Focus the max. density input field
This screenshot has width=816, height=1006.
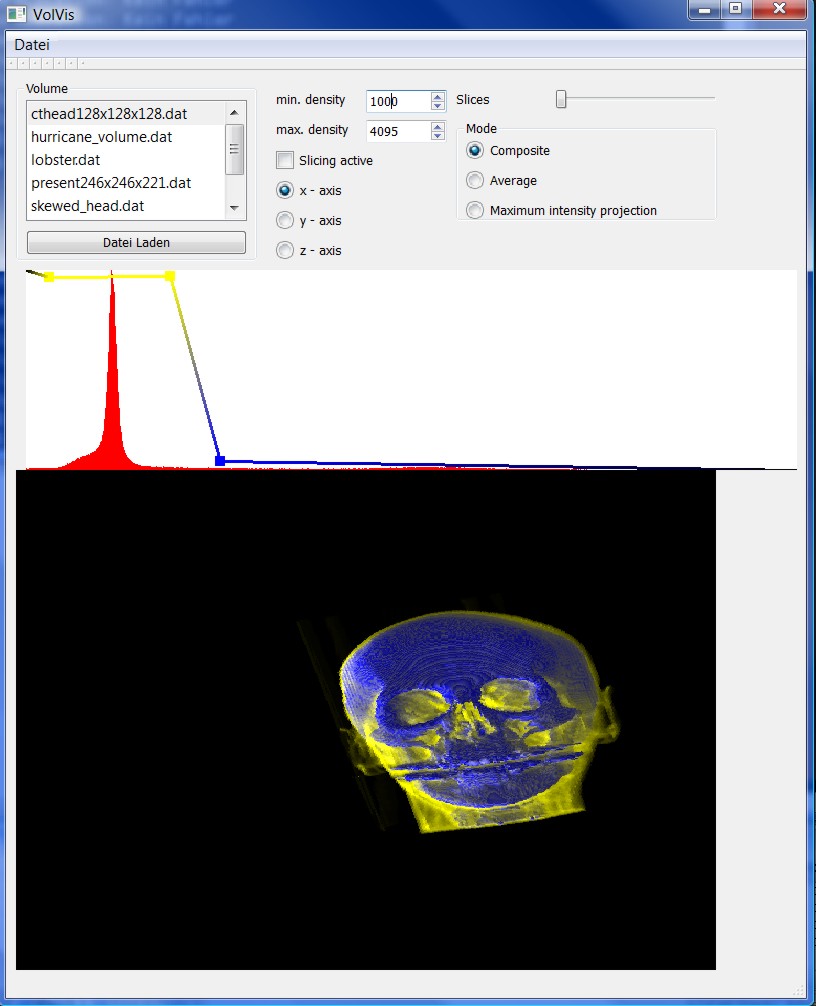pyautogui.click(x=398, y=131)
